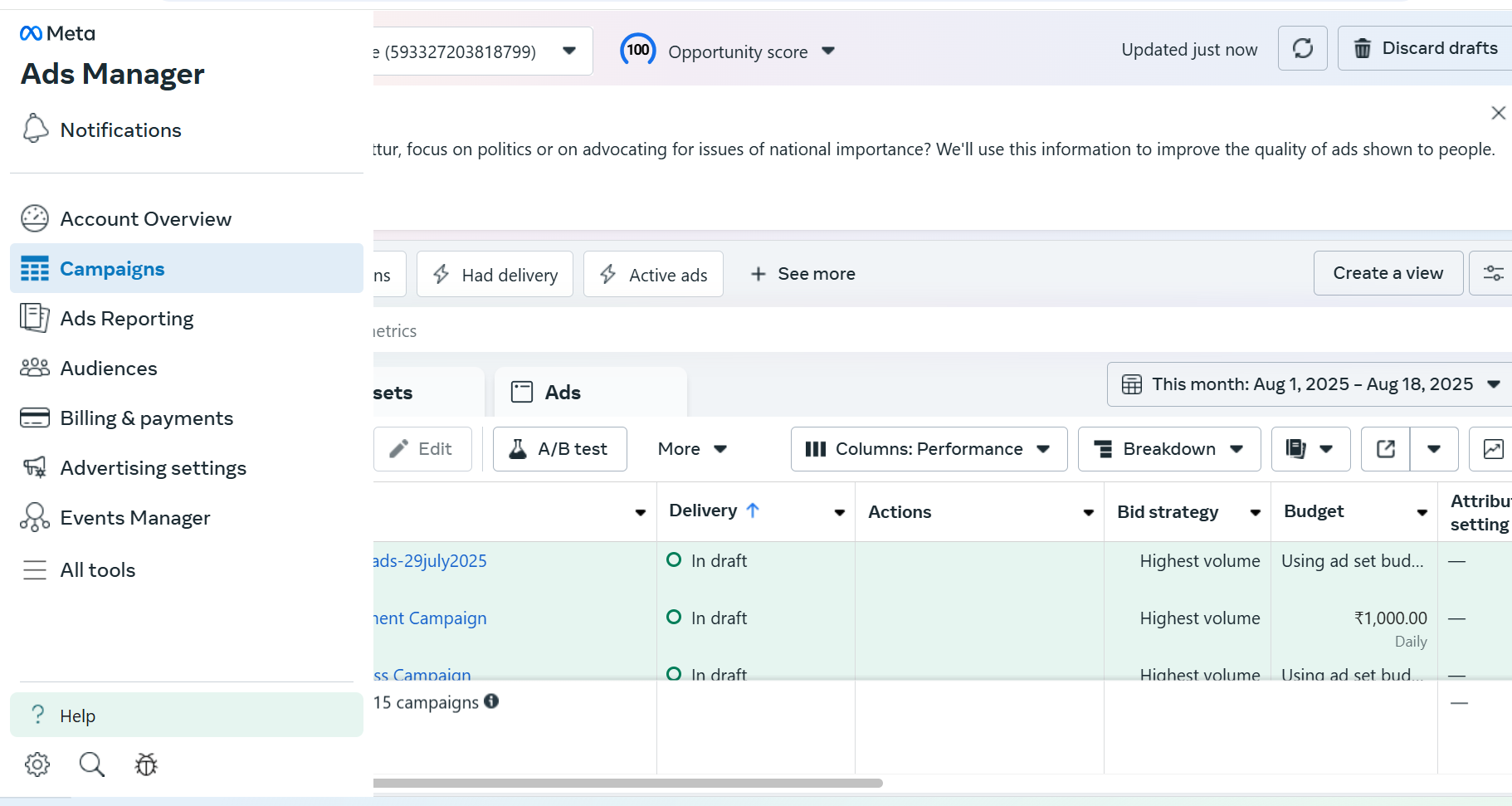View charts with the performance graph icon
The height and width of the screenshot is (806, 1512).
click(1494, 449)
